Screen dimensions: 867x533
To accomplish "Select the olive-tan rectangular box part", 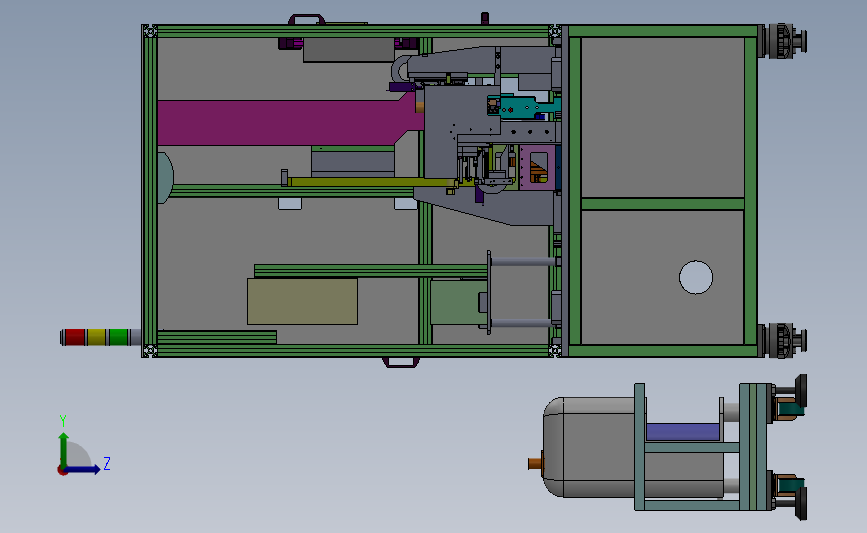I will [x=302, y=301].
